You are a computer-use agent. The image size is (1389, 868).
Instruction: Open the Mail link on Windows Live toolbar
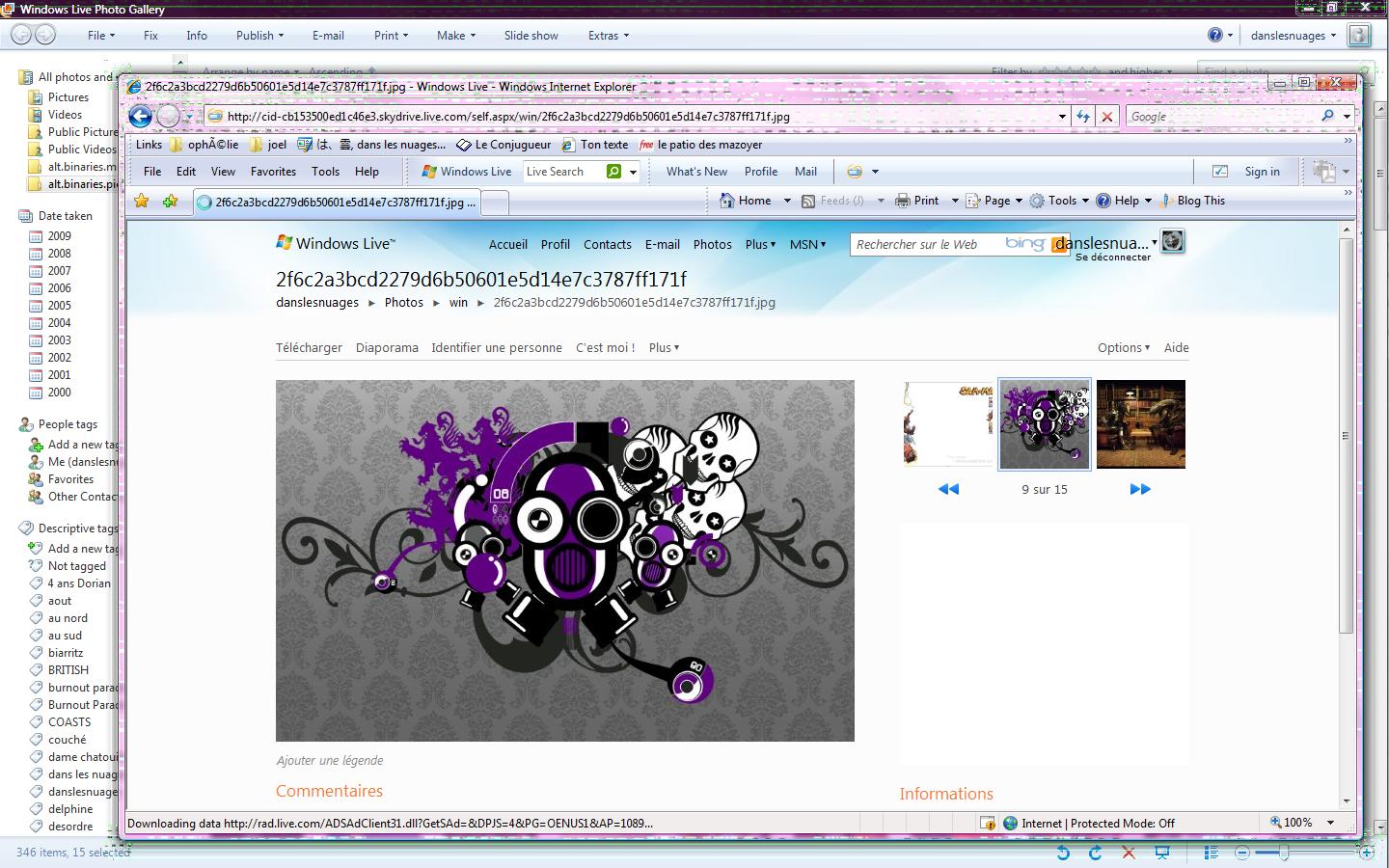[805, 172]
